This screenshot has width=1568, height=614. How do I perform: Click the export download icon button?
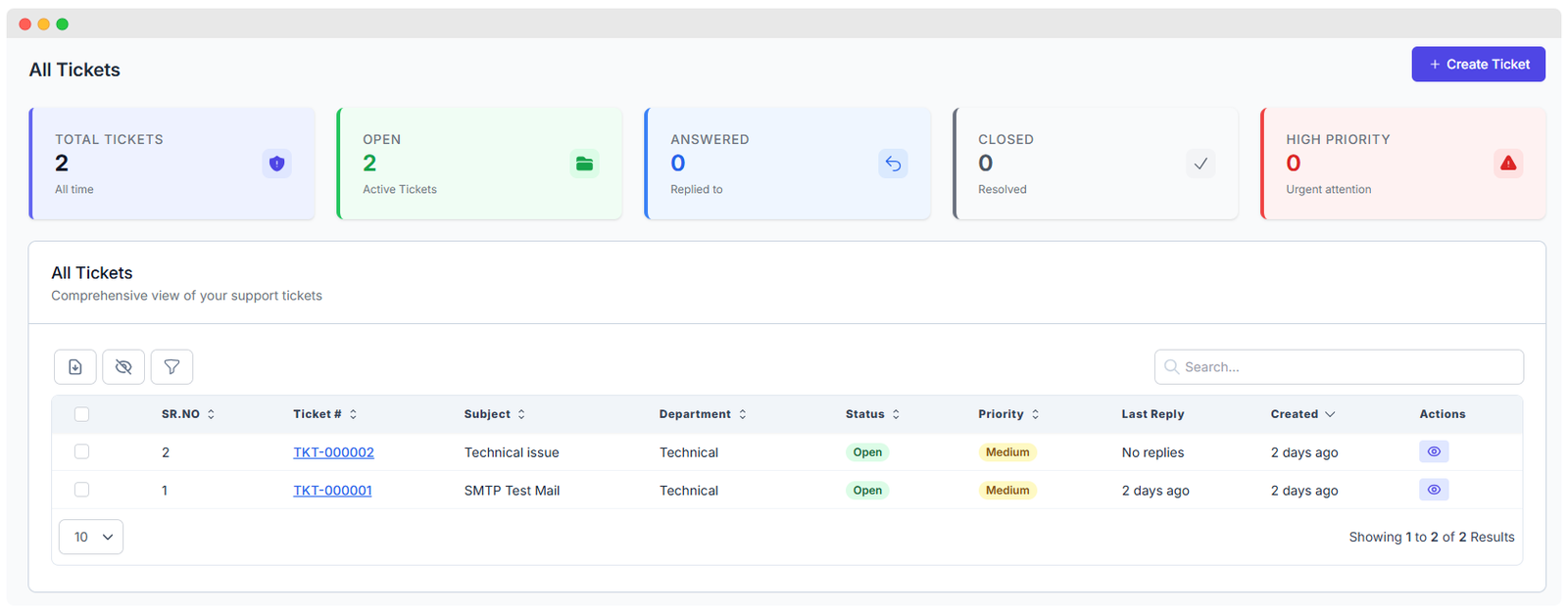[x=75, y=367]
